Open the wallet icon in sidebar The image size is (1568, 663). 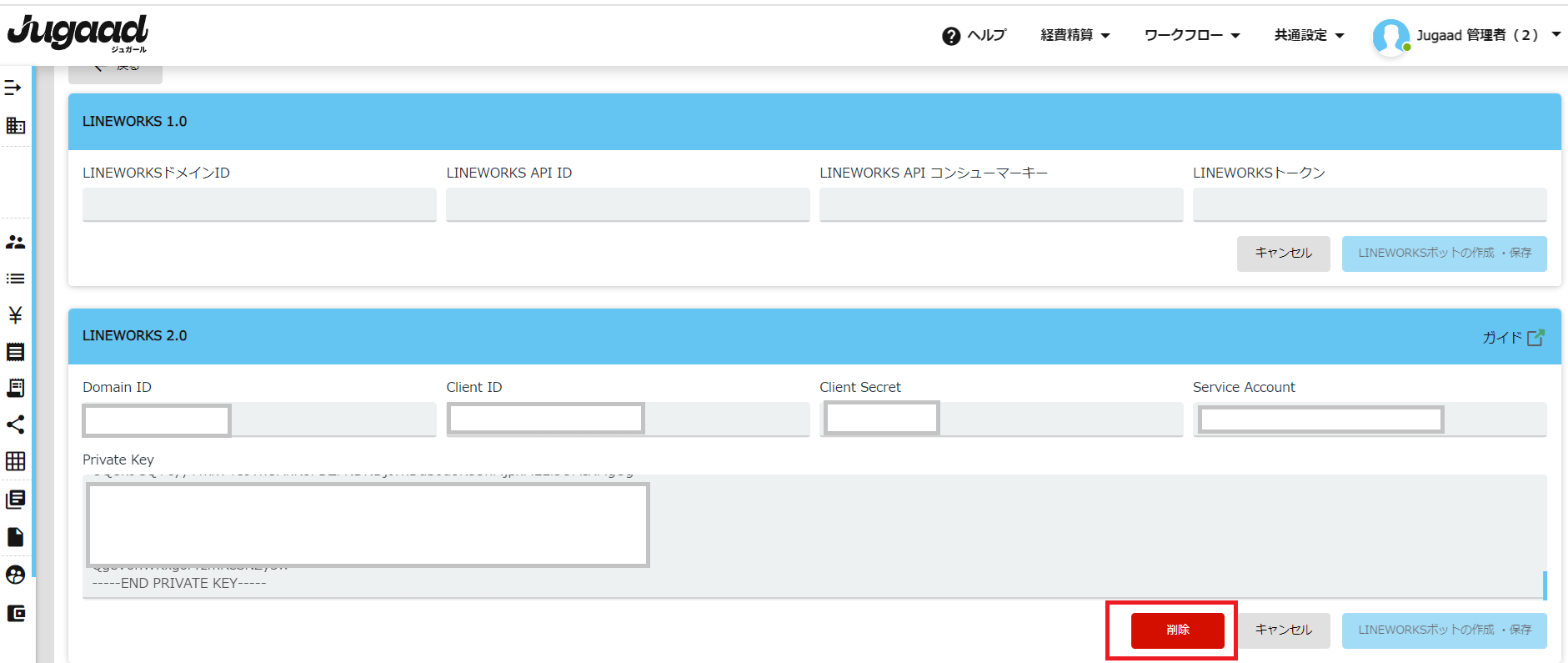(x=15, y=613)
